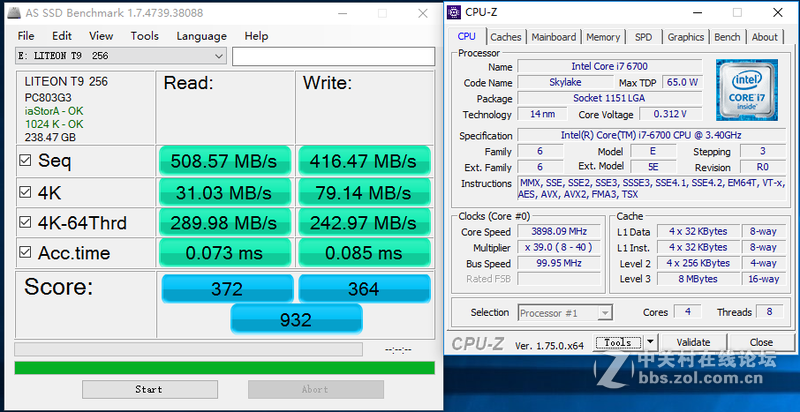Toggle the Acc.time test checkbox

click(25, 253)
